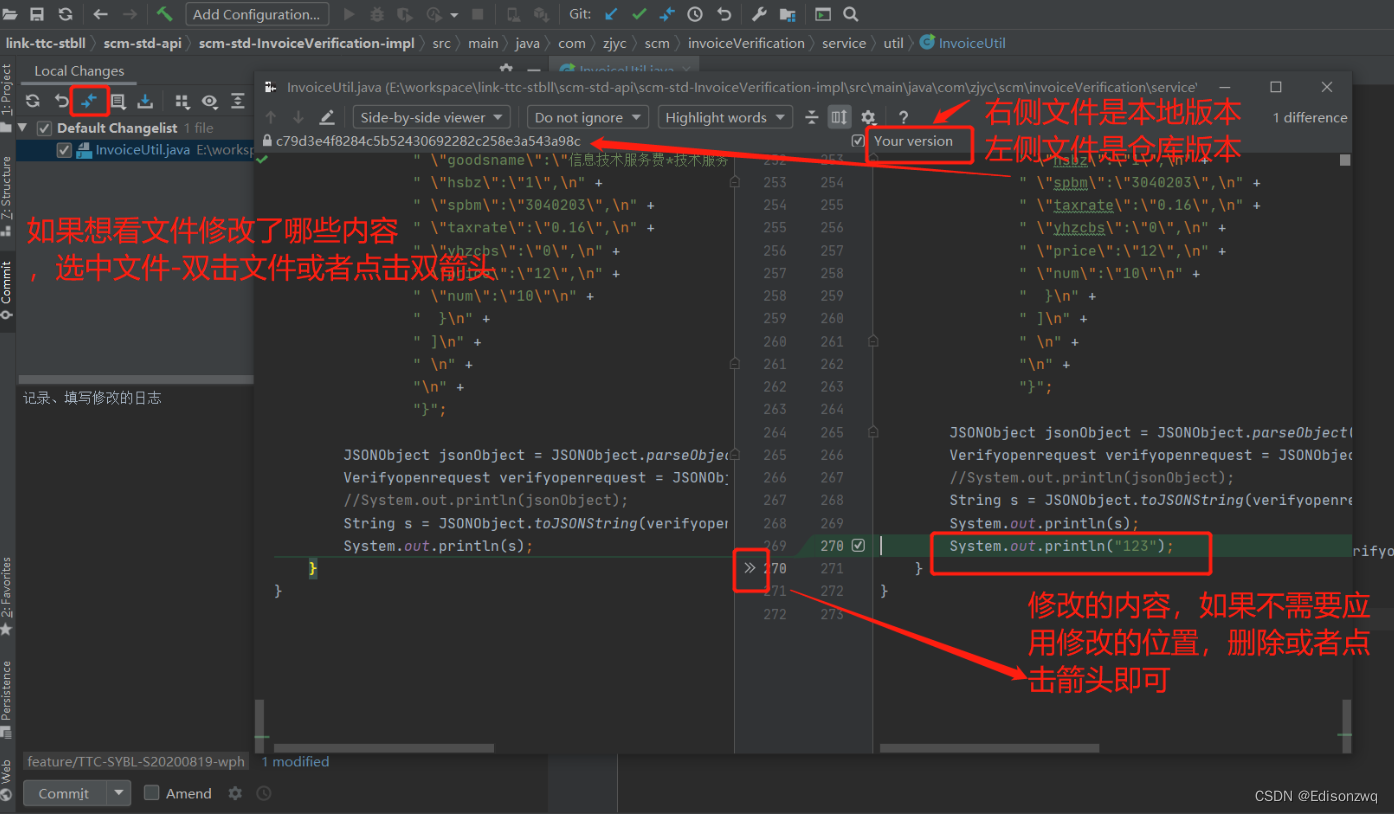This screenshot has width=1394, height=814.
Task: Open the Do not ignore dropdown
Action: click(x=587, y=117)
